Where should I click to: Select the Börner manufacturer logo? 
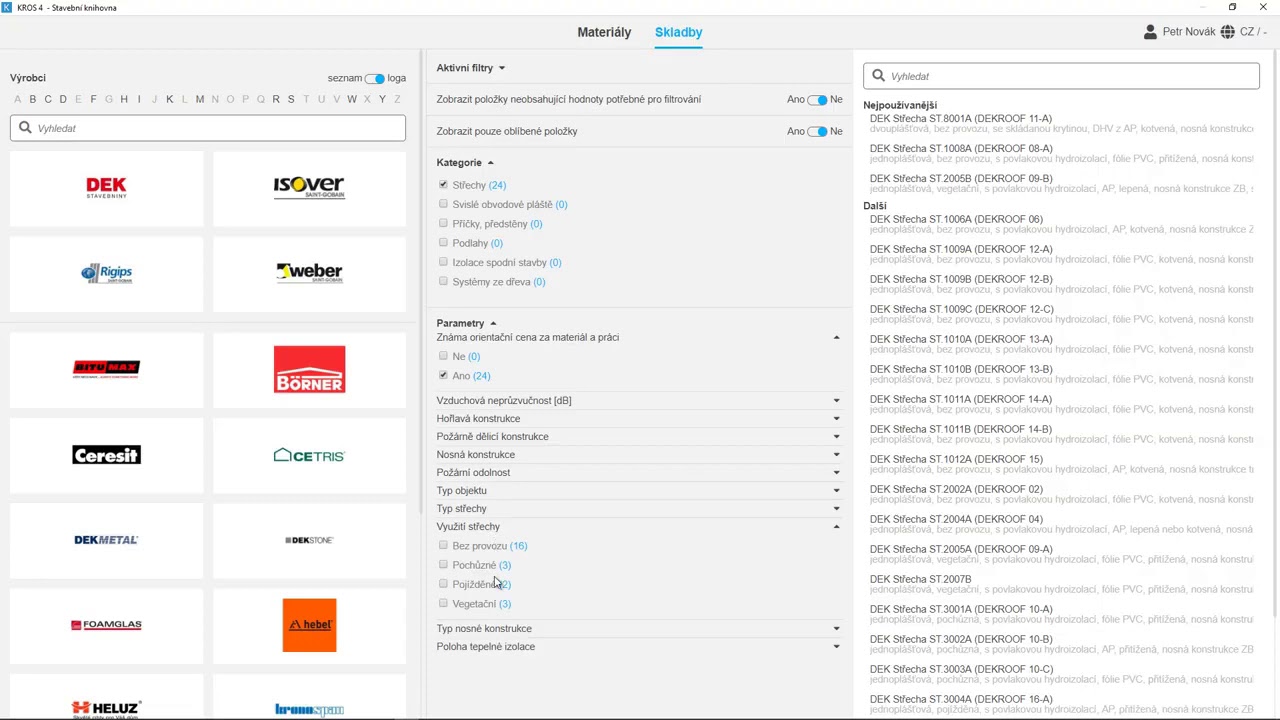(x=309, y=369)
